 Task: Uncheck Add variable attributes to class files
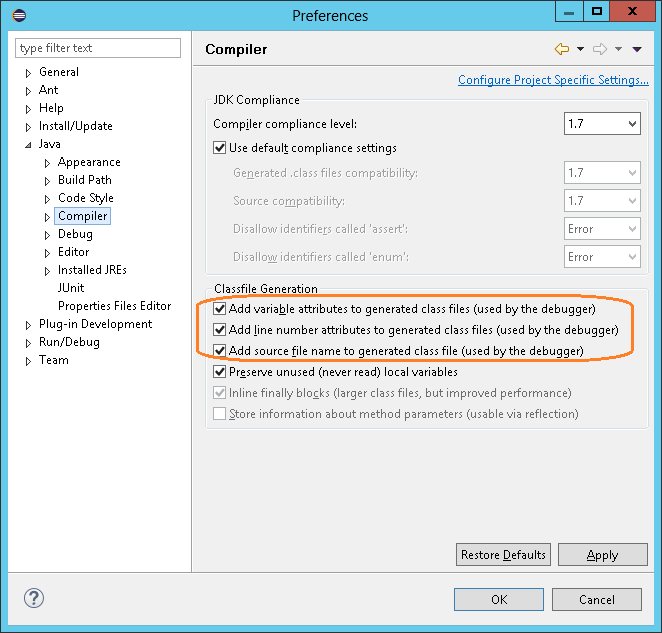220,309
